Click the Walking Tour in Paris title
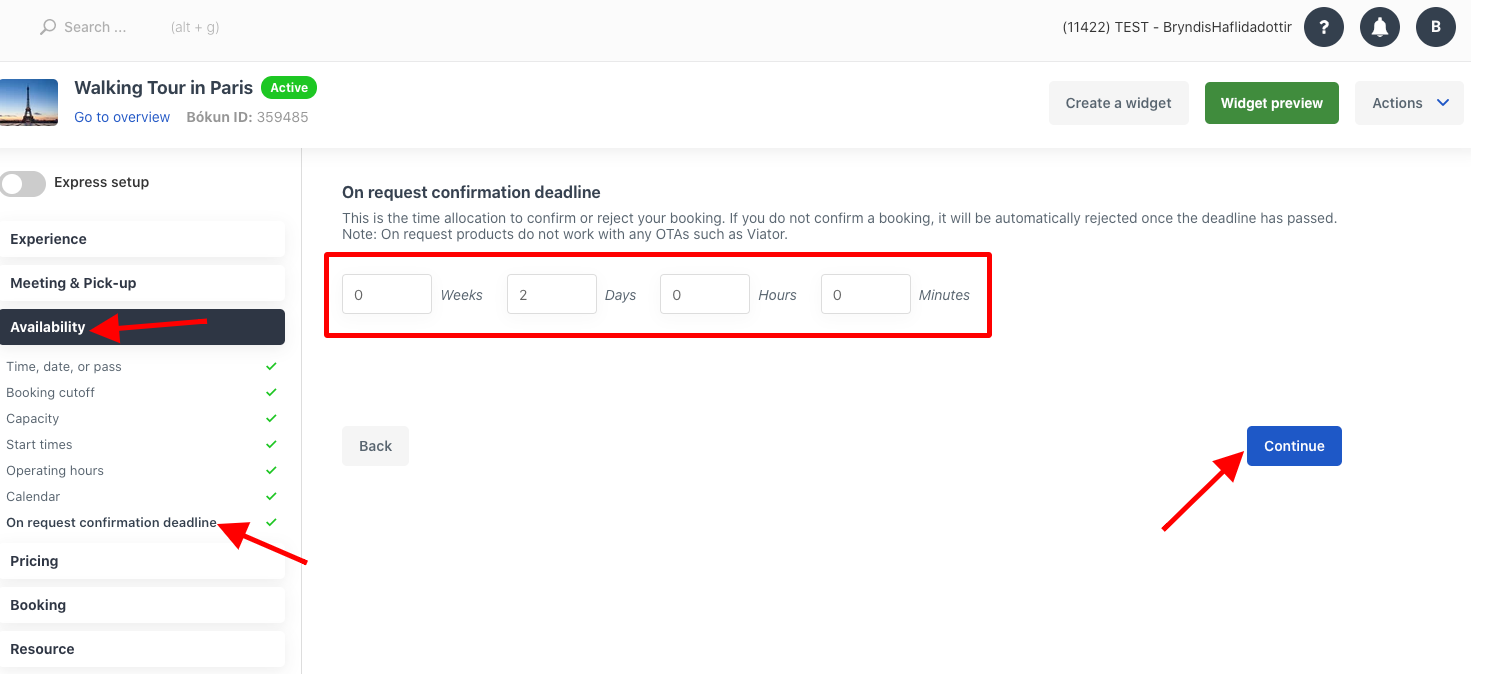1491x694 pixels. 164,88
